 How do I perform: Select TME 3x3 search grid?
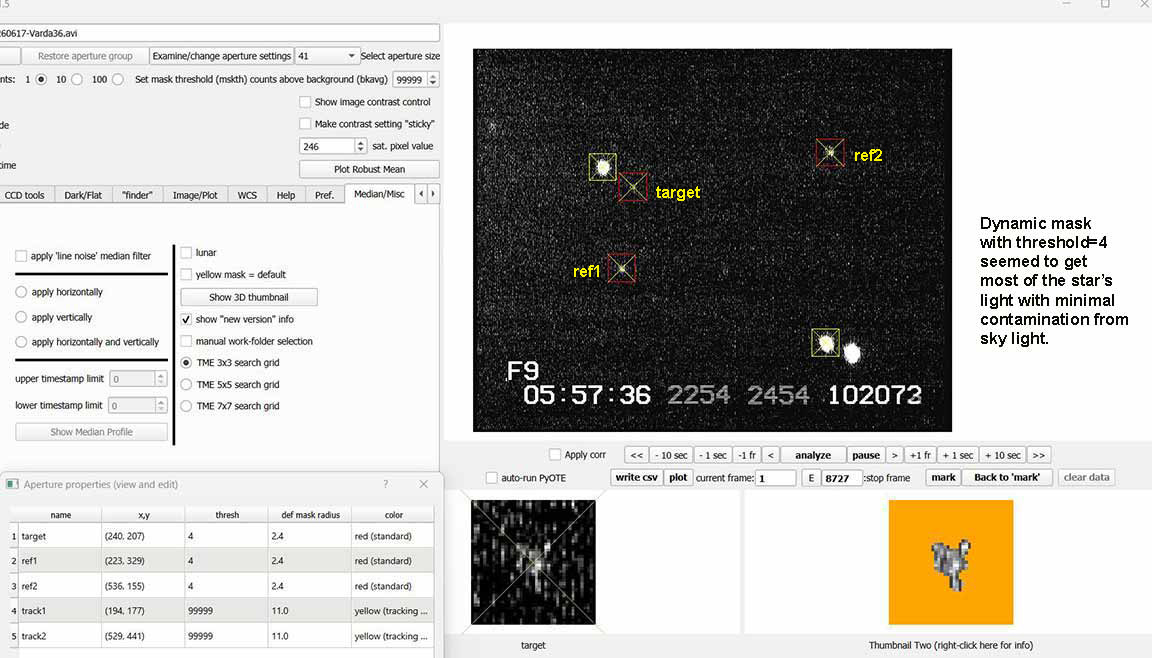pyautogui.click(x=187, y=363)
